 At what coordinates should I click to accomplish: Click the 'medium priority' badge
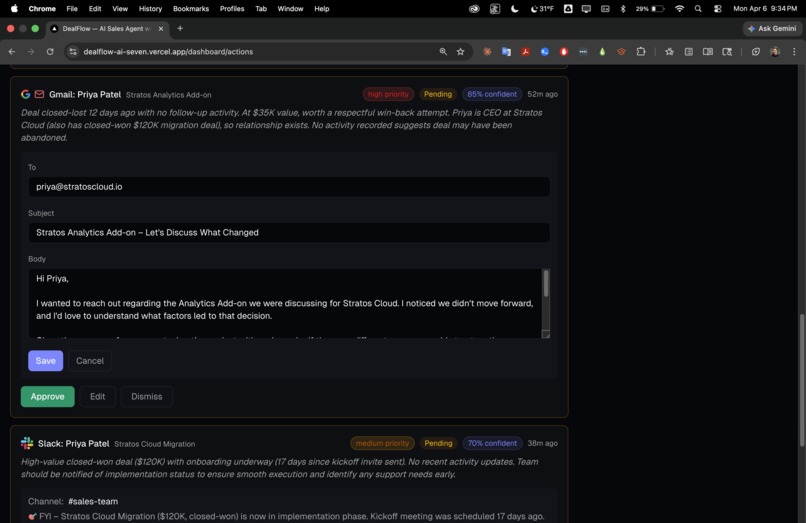tap(382, 443)
